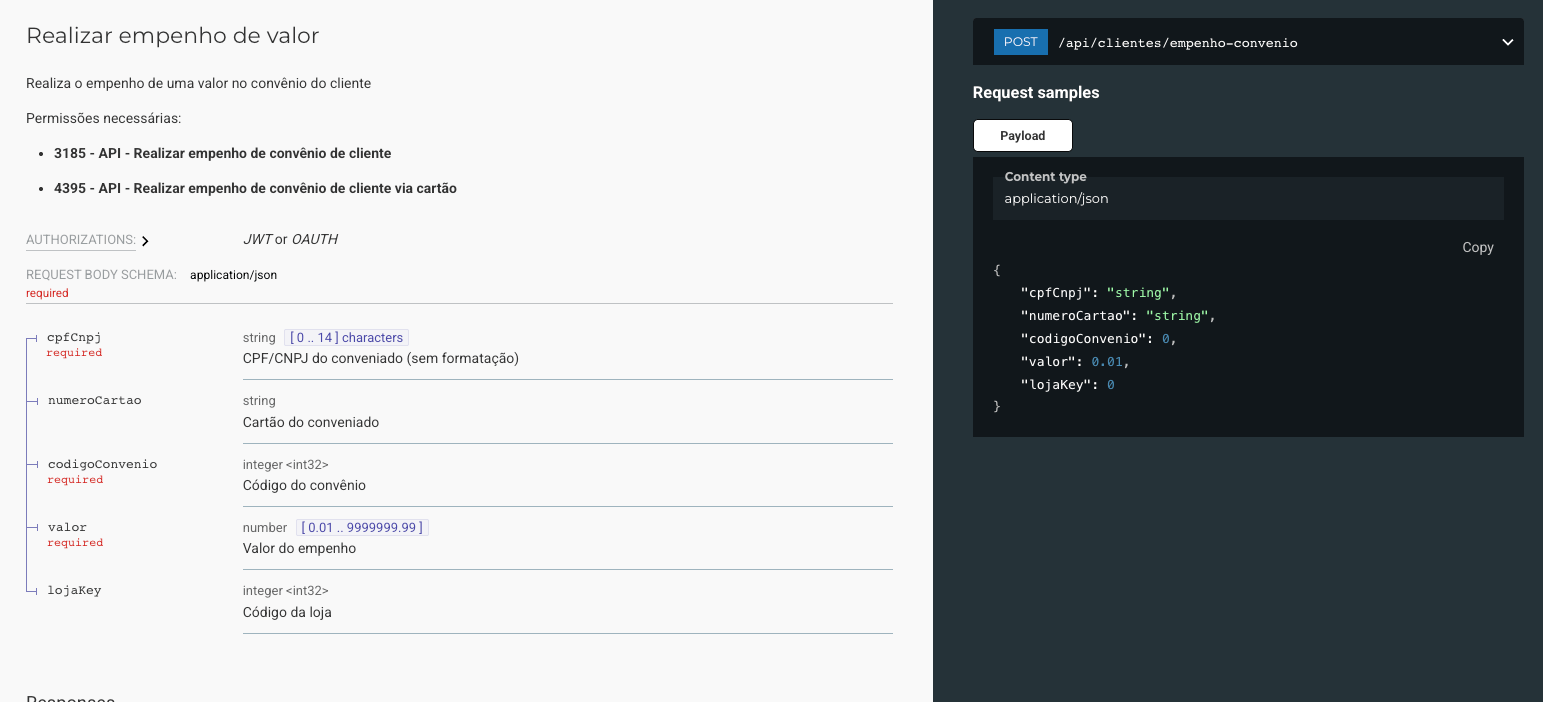Click the Permissões necessárias text
Screen dimensions: 1543x702
click(104, 118)
